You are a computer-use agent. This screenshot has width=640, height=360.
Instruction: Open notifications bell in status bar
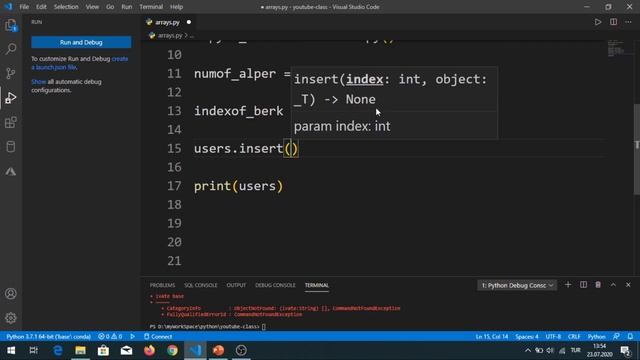pos(630,337)
